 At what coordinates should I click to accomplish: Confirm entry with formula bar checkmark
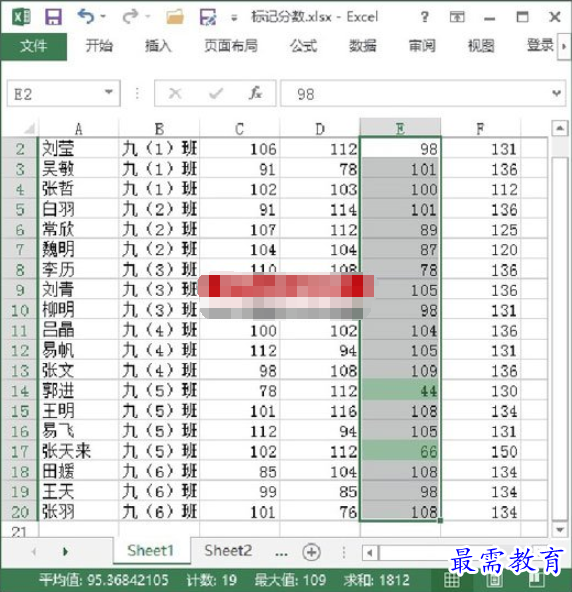pos(216,93)
